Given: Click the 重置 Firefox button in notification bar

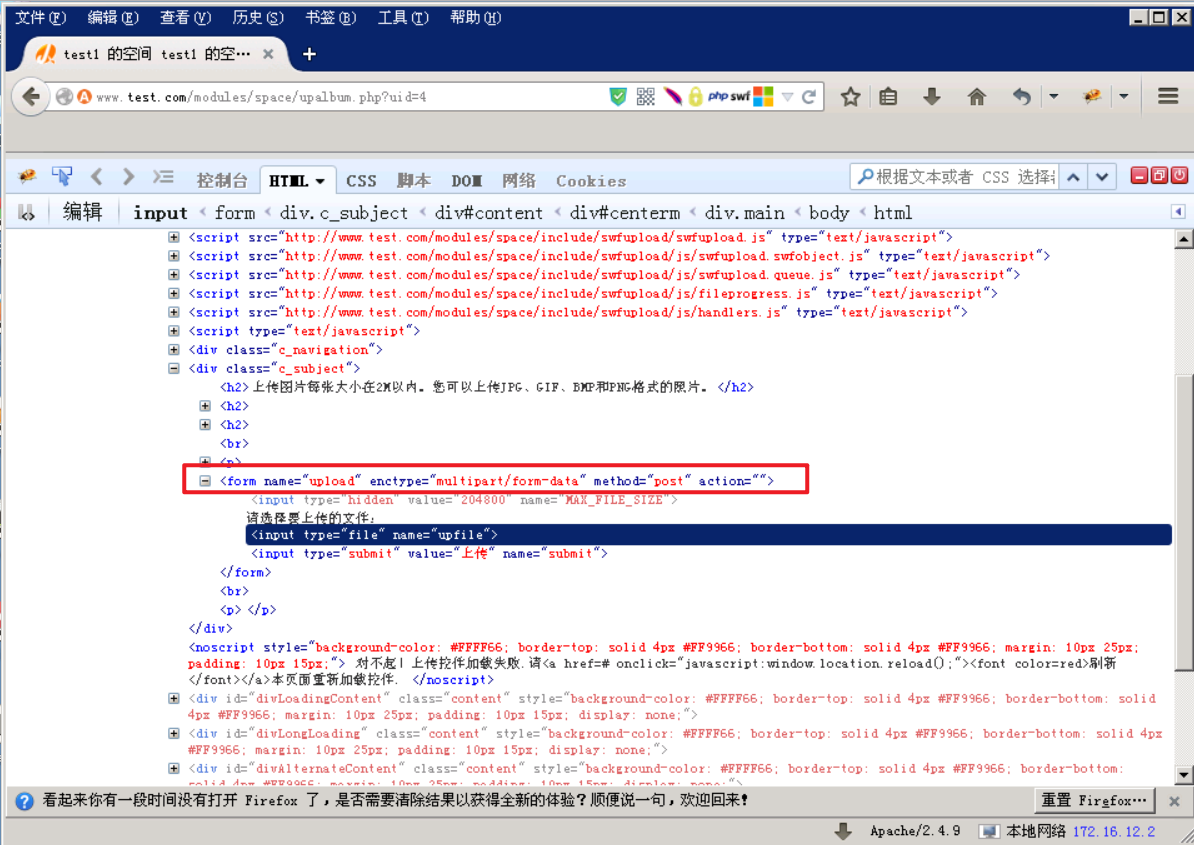Looking at the screenshot, I should [x=1093, y=800].
